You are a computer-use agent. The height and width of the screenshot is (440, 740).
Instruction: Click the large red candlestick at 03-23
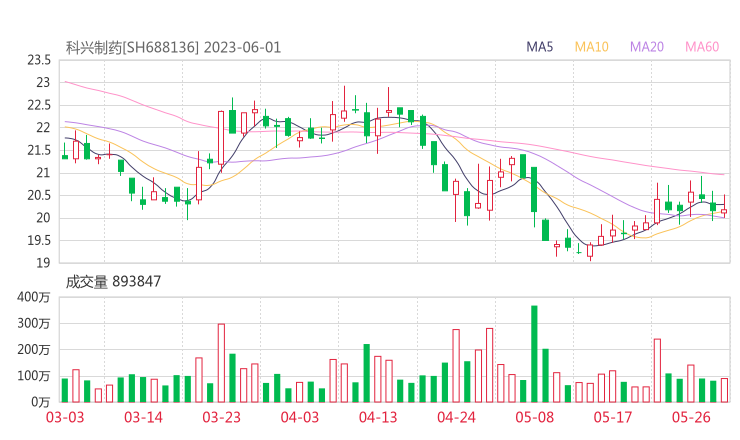coord(221,138)
